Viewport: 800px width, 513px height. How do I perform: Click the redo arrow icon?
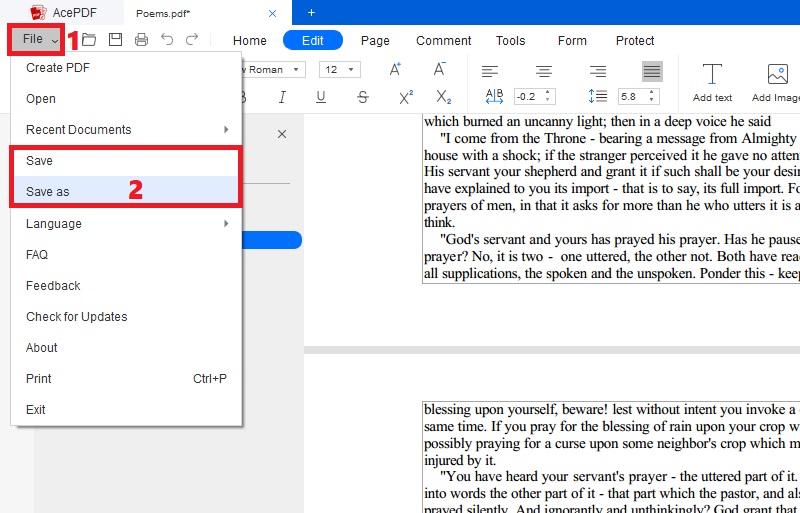192,39
